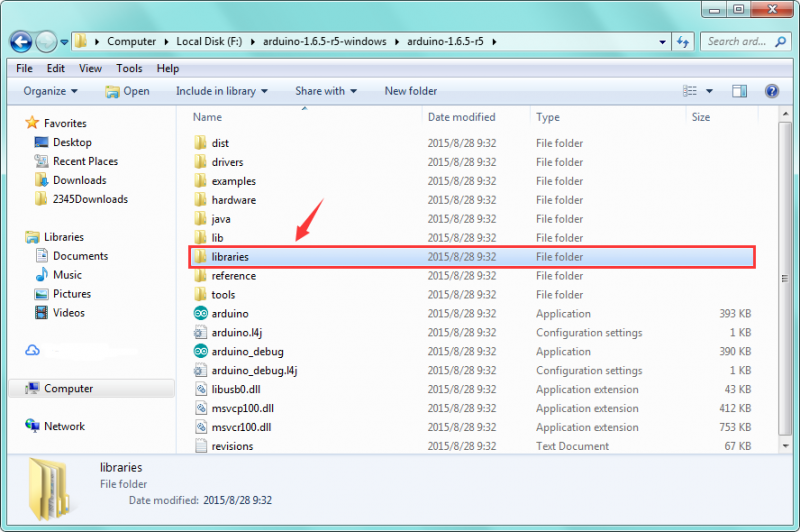Viewport: 800px width, 532px height.
Task: Toggle the preview pane icon
Action: click(739, 91)
